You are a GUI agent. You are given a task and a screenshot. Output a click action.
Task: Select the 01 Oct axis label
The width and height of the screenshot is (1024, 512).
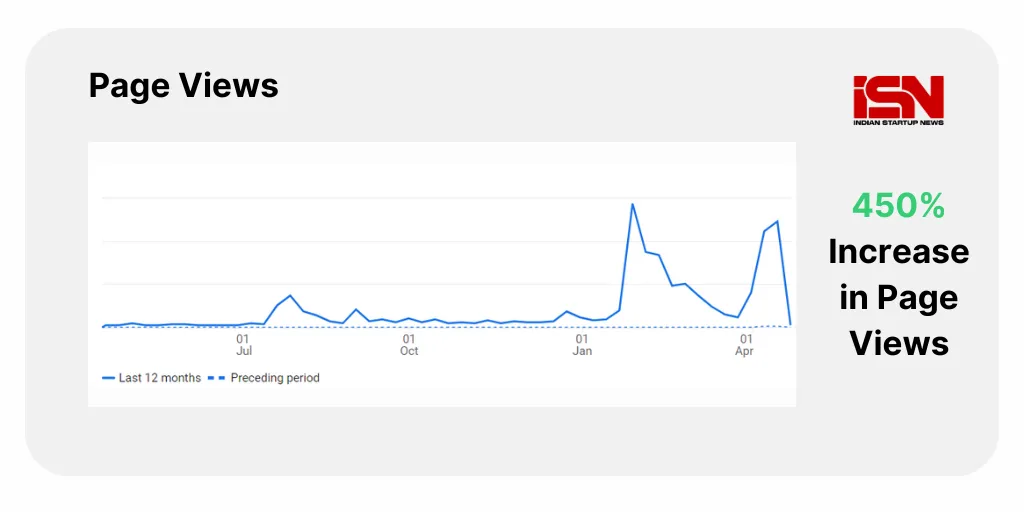coord(409,345)
